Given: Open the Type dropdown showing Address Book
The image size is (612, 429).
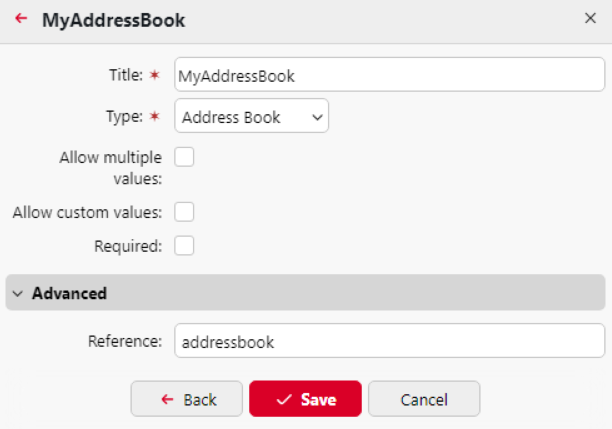Looking at the screenshot, I should tap(251, 117).
